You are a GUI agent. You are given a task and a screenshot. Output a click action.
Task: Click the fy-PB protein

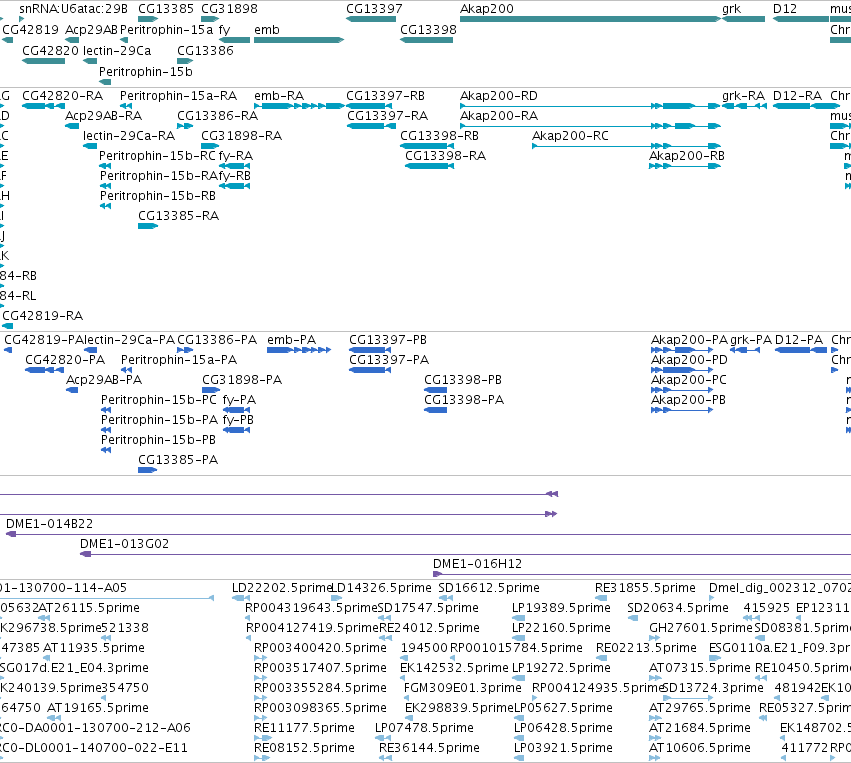[237, 430]
